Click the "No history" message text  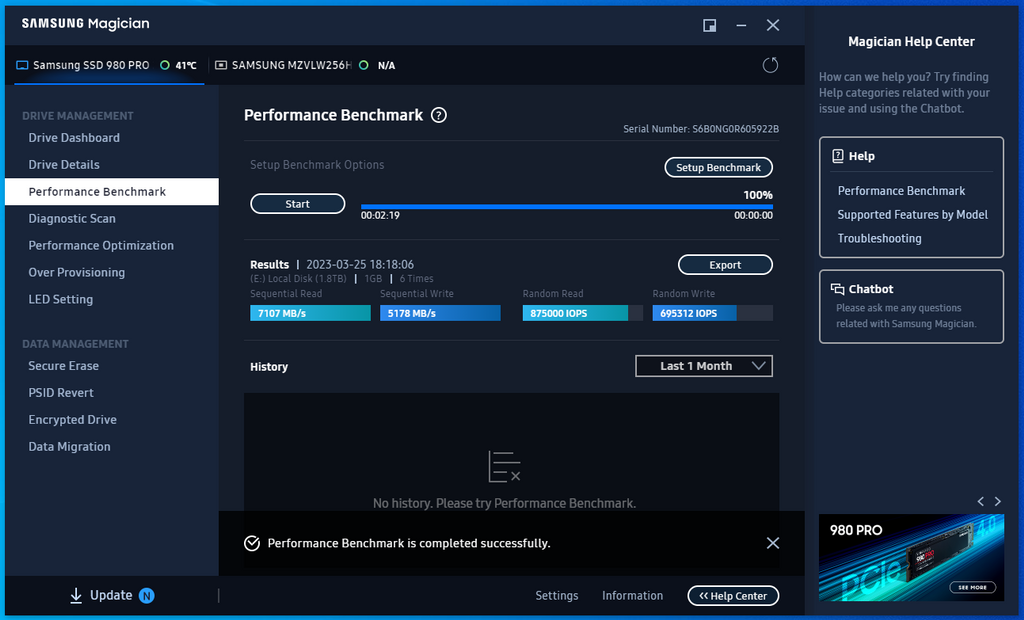[504, 503]
